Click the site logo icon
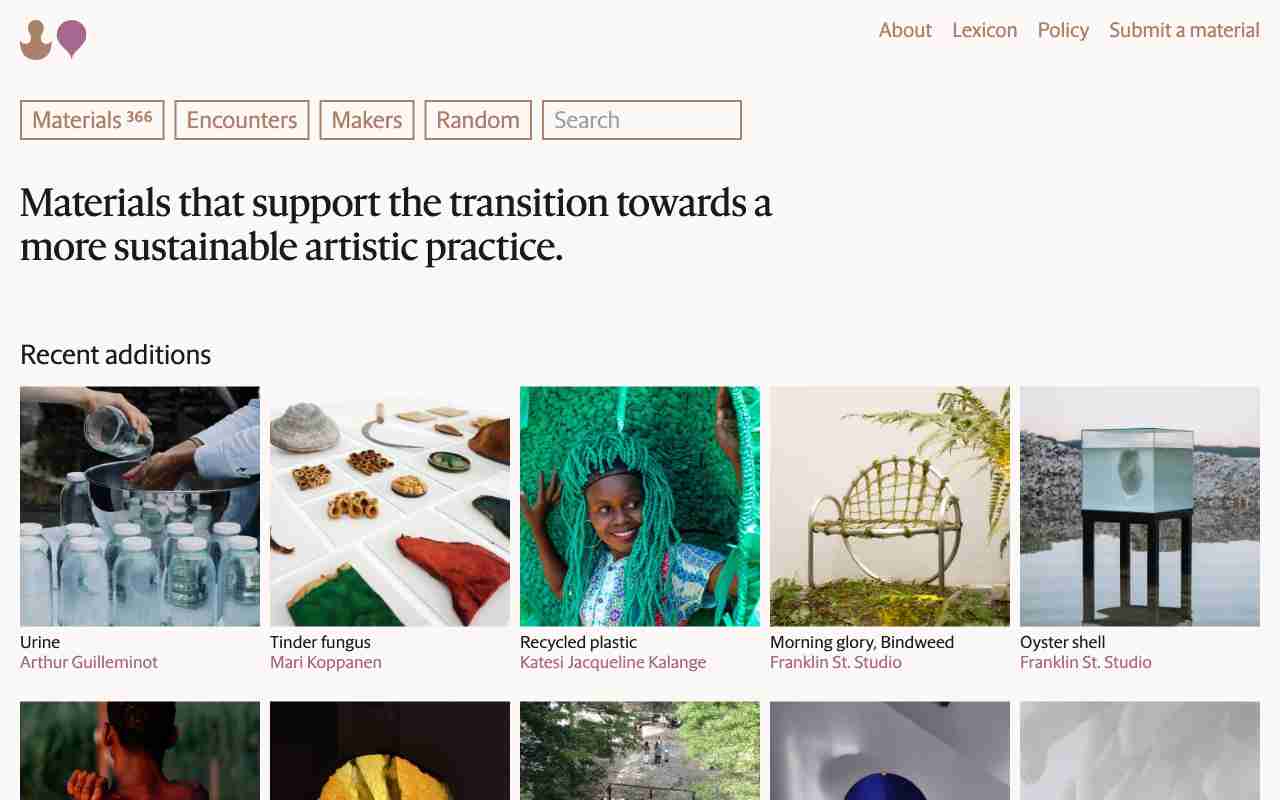Viewport: 1280px width, 800px height. tap(53, 40)
